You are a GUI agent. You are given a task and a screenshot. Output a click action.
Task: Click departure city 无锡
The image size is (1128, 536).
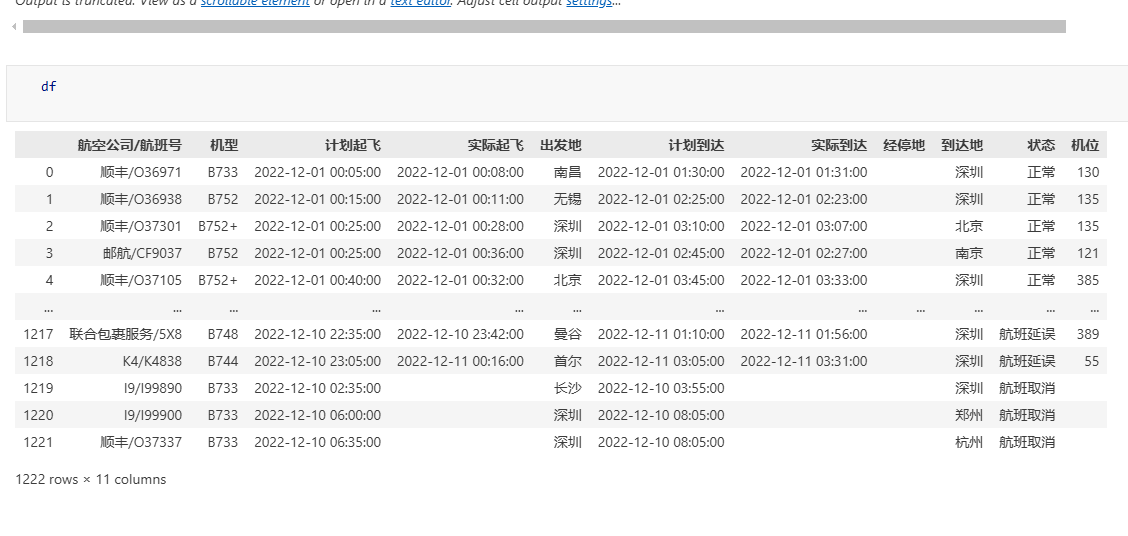pyautogui.click(x=568, y=199)
